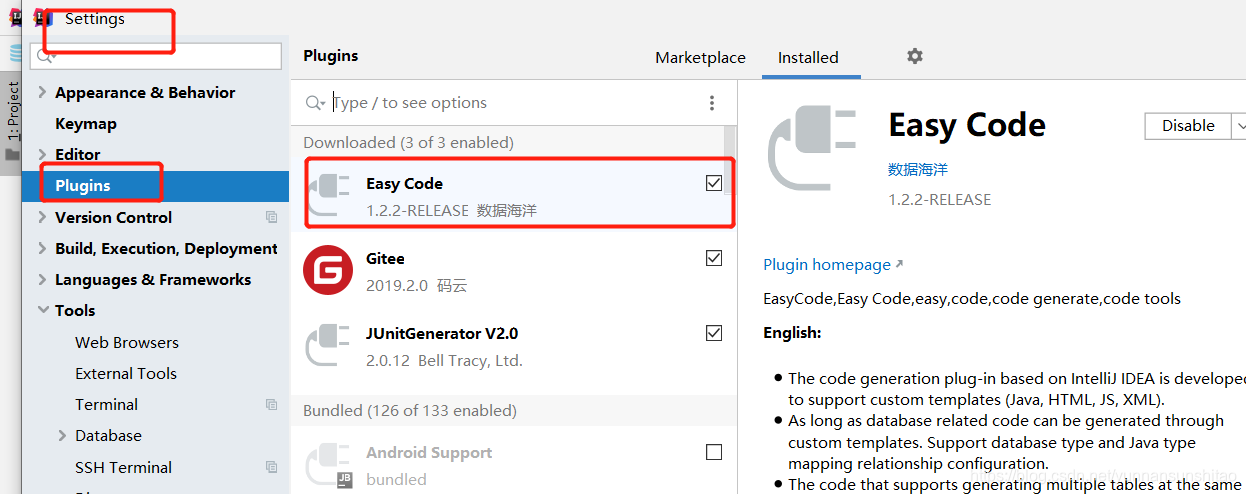The width and height of the screenshot is (1246, 494).
Task: Click the Downloaded (3 of 3 enabled) header
Action: tap(408, 142)
